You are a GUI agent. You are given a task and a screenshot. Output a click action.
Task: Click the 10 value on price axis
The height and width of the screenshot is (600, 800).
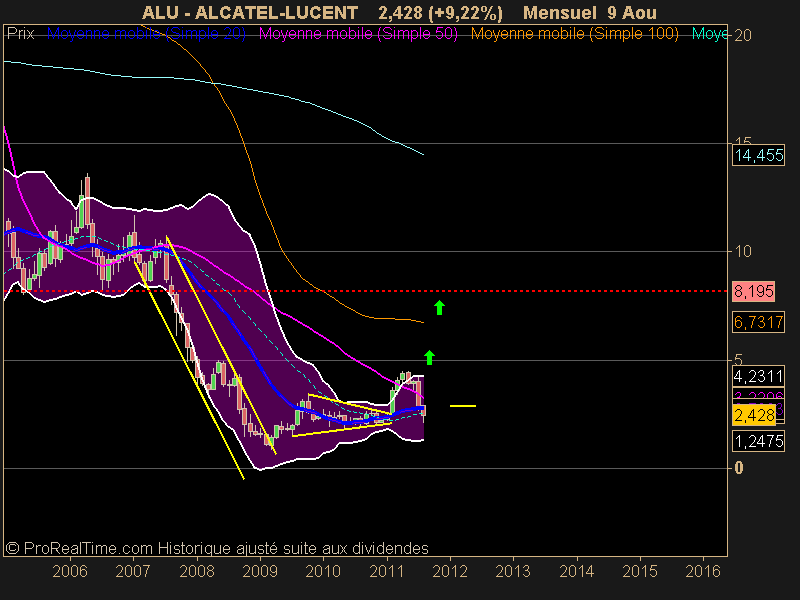tap(743, 251)
